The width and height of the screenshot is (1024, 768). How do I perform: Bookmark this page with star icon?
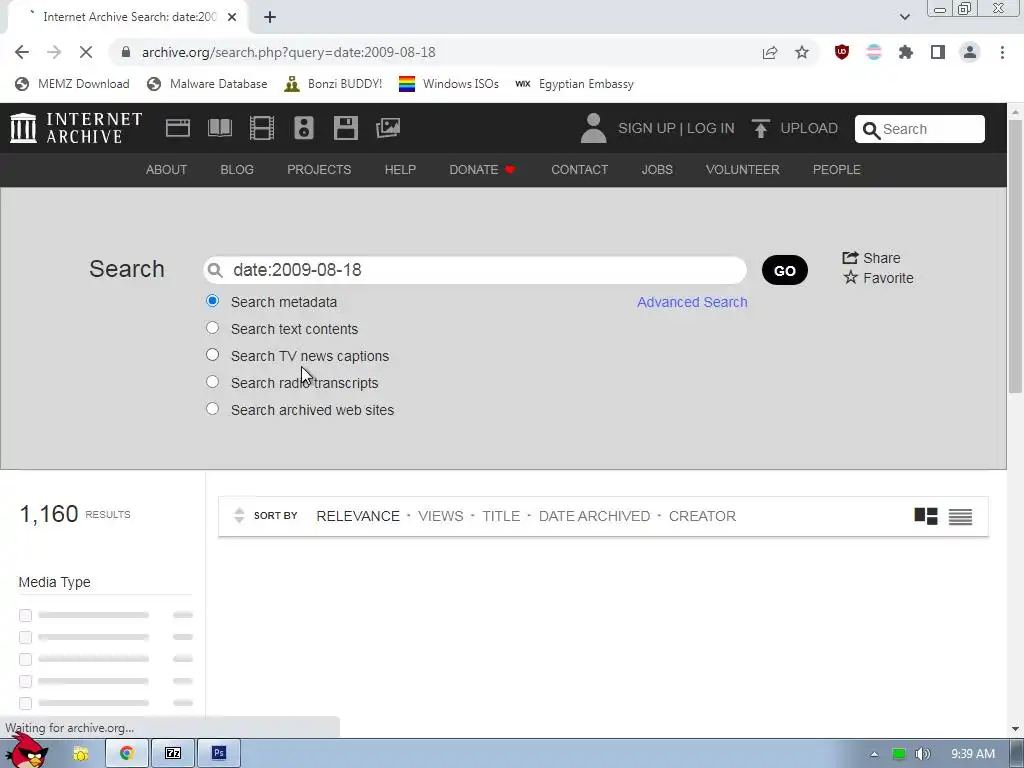point(802,52)
